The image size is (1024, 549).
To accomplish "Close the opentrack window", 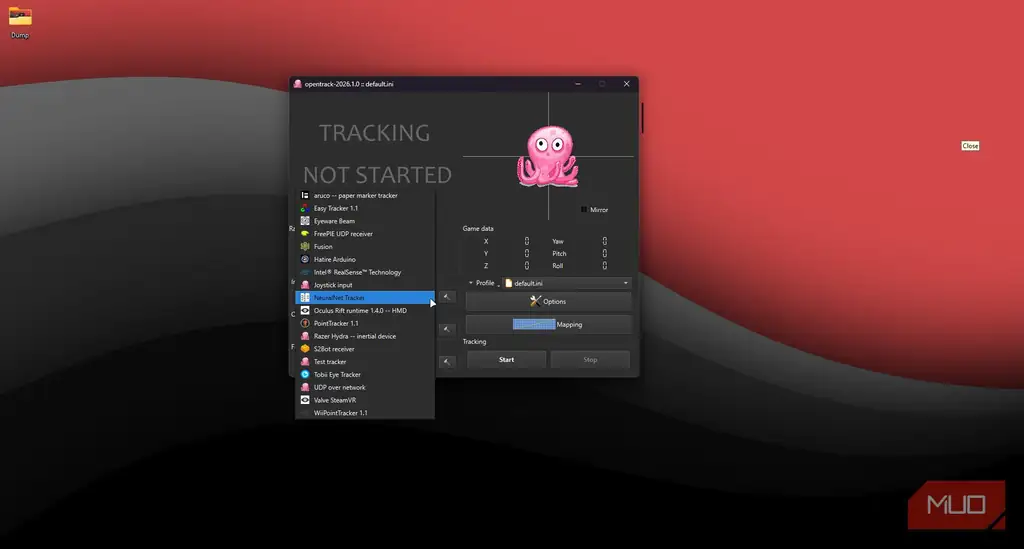I will click(626, 84).
